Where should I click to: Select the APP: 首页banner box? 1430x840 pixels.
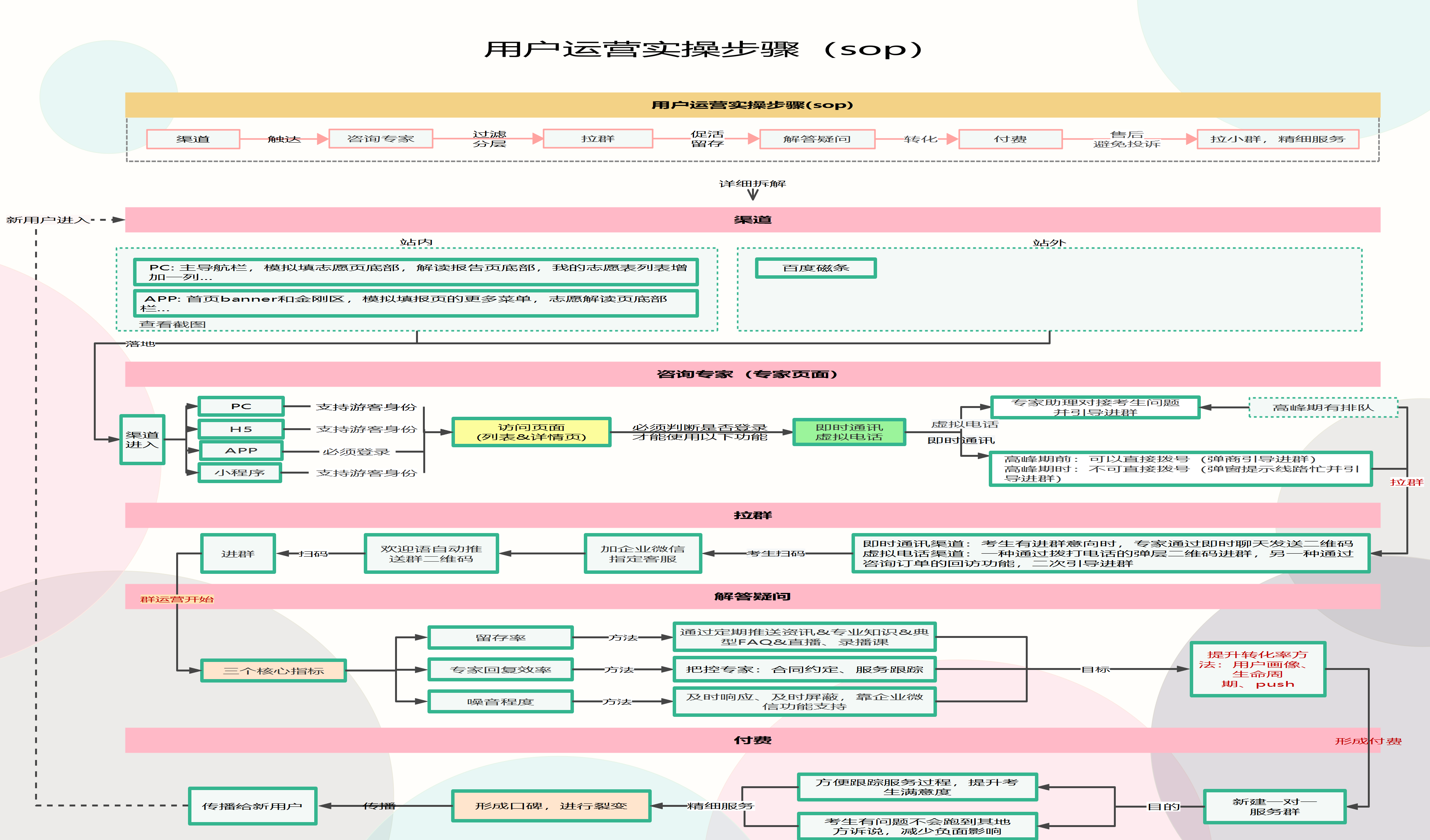(416, 303)
